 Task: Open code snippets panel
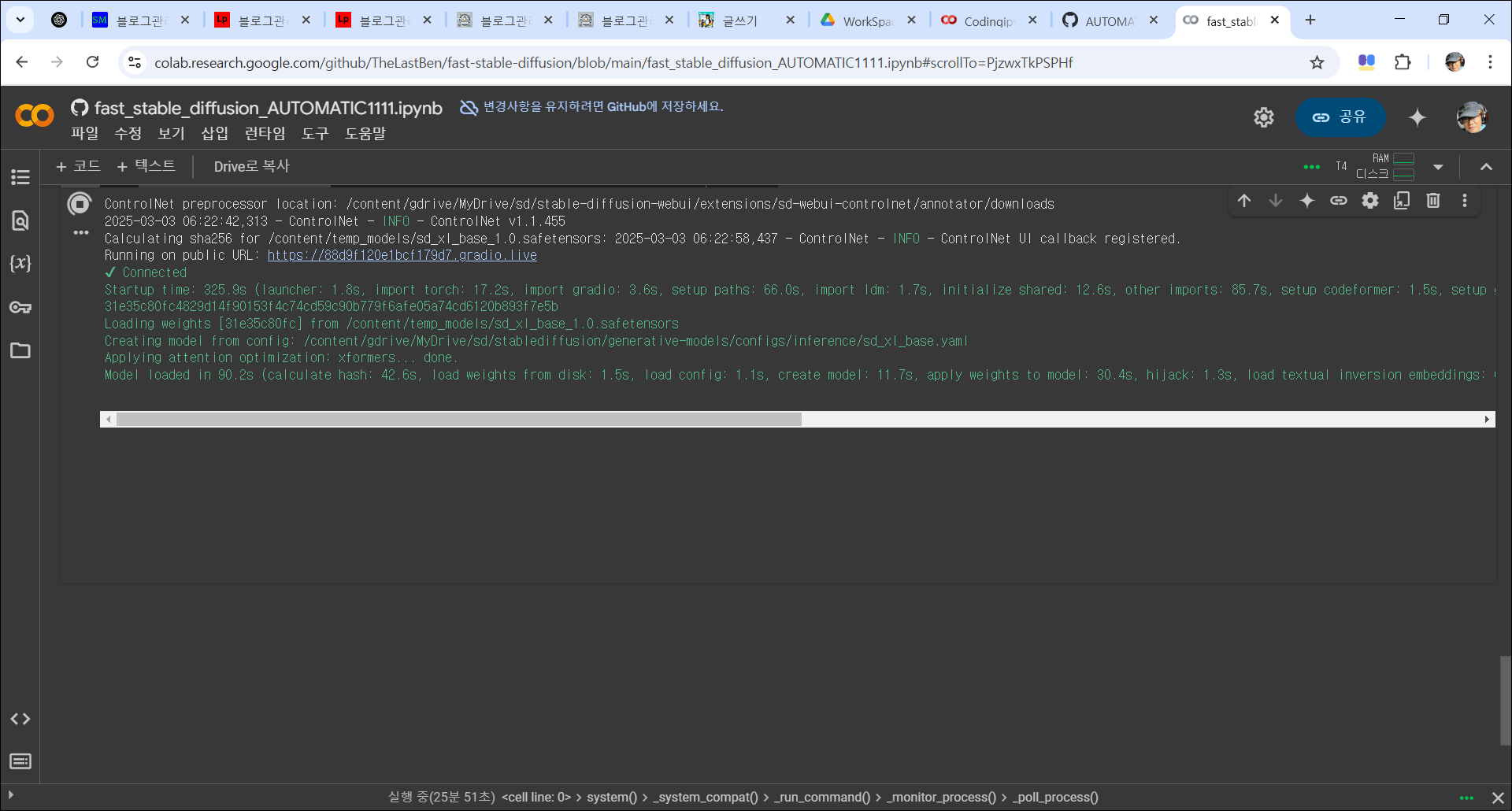(x=20, y=719)
